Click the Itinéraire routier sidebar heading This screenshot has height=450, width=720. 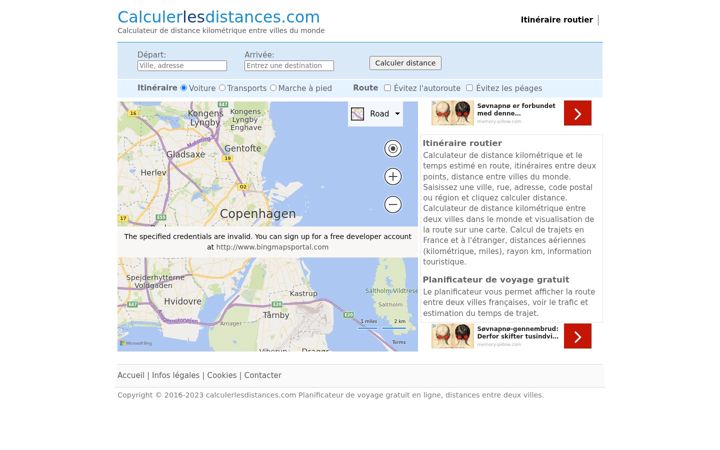[x=462, y=143]
